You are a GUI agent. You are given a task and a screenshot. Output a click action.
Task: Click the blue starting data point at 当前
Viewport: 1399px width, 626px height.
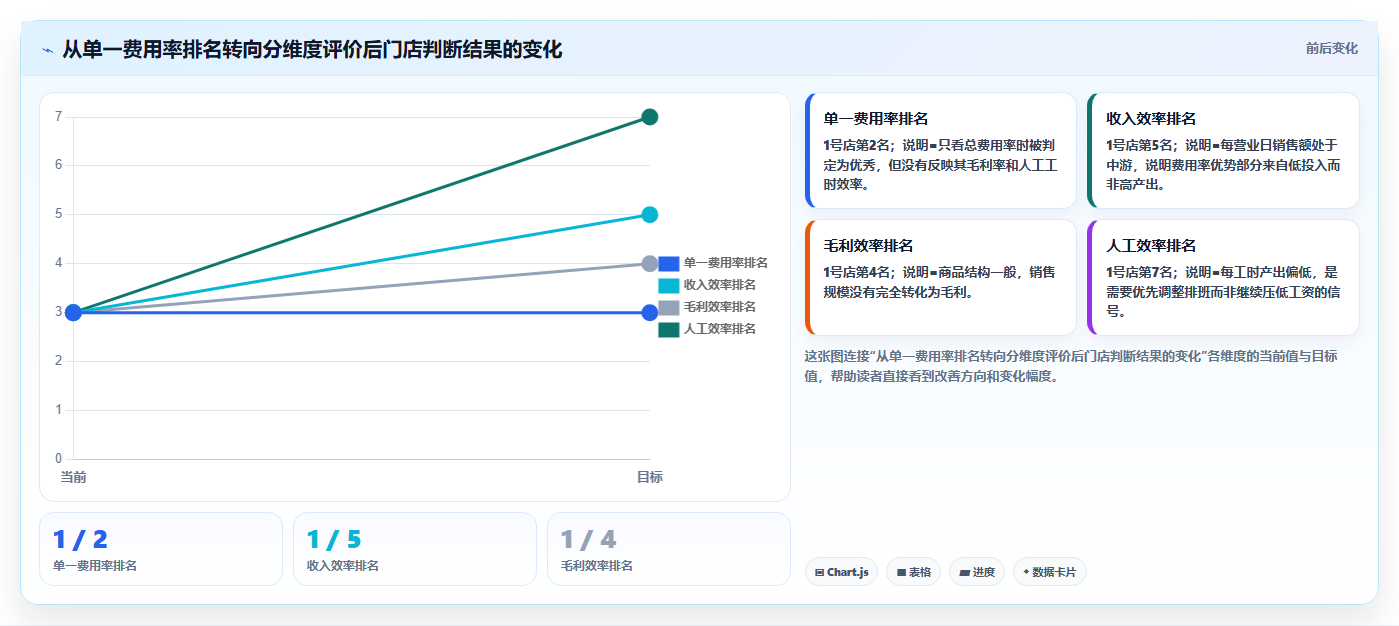coord(73,312)
